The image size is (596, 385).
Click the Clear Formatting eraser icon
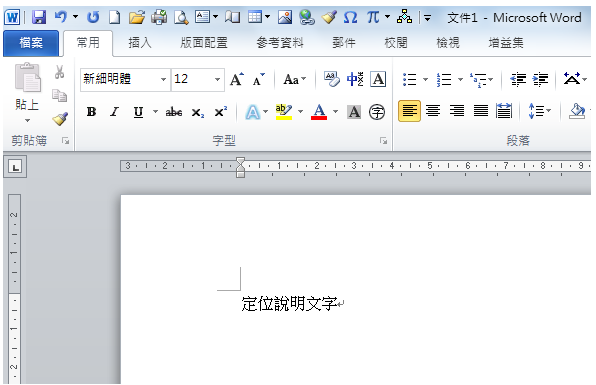pyautogui.click(x=331, y=79)
